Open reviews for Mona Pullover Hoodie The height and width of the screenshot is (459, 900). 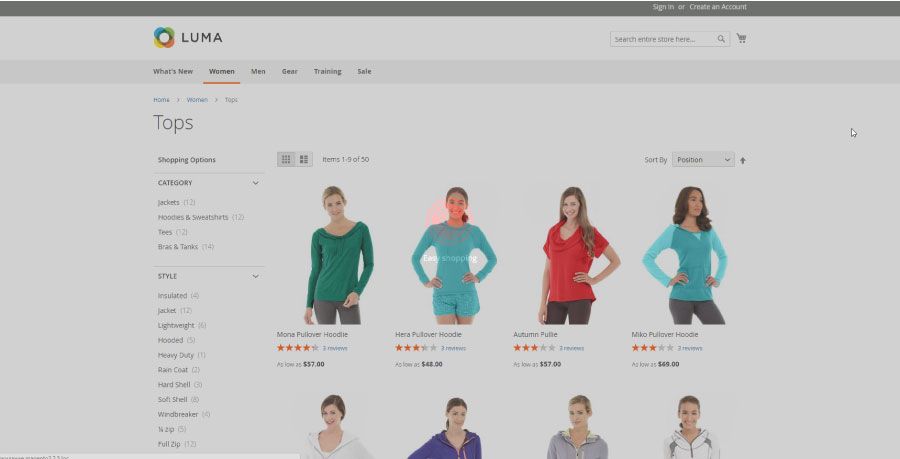pos(335,348)
